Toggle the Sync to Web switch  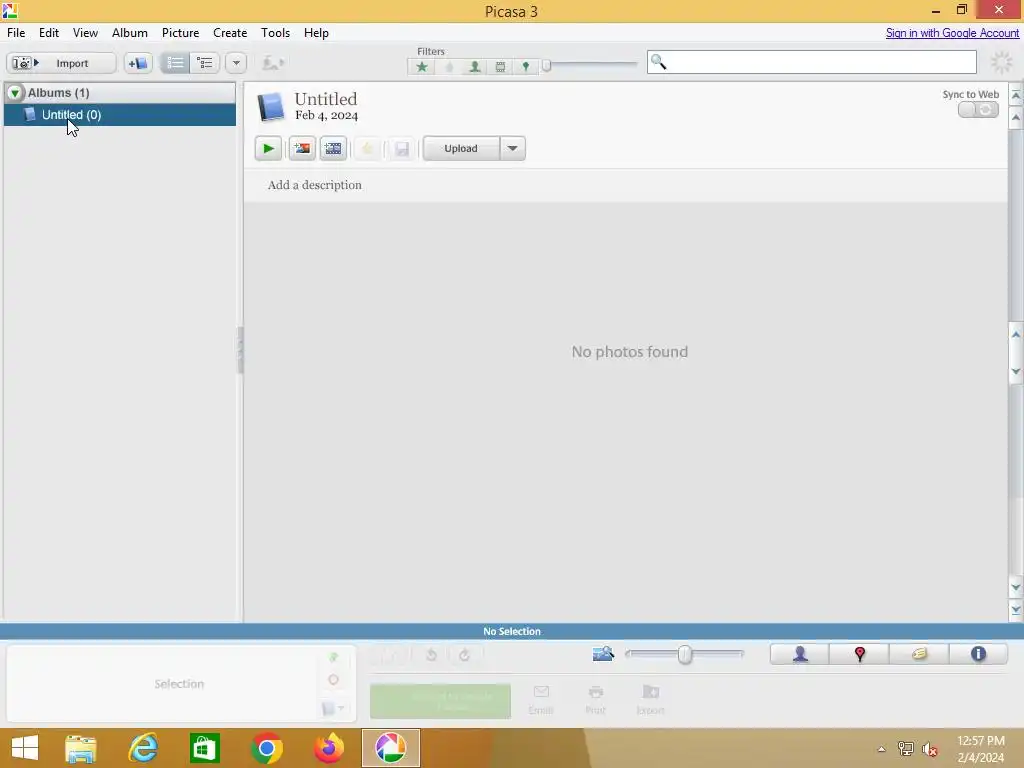(x=978, y=110)
